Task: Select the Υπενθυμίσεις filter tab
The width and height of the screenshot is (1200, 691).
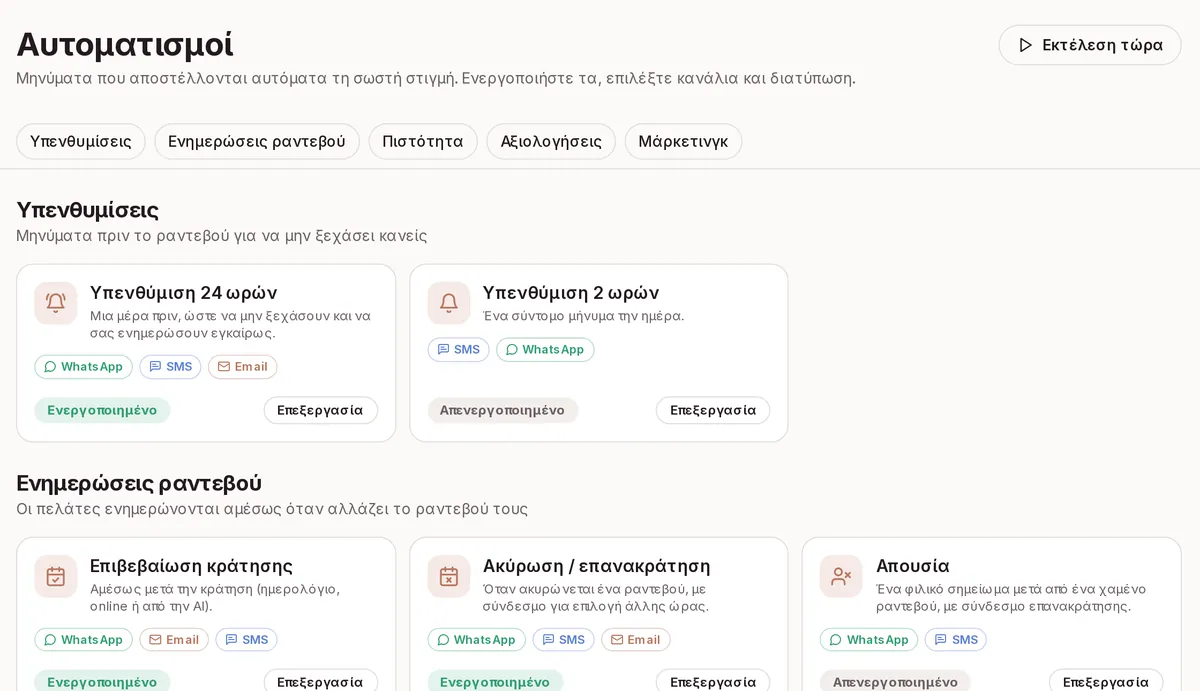Action: pos(81,141)
